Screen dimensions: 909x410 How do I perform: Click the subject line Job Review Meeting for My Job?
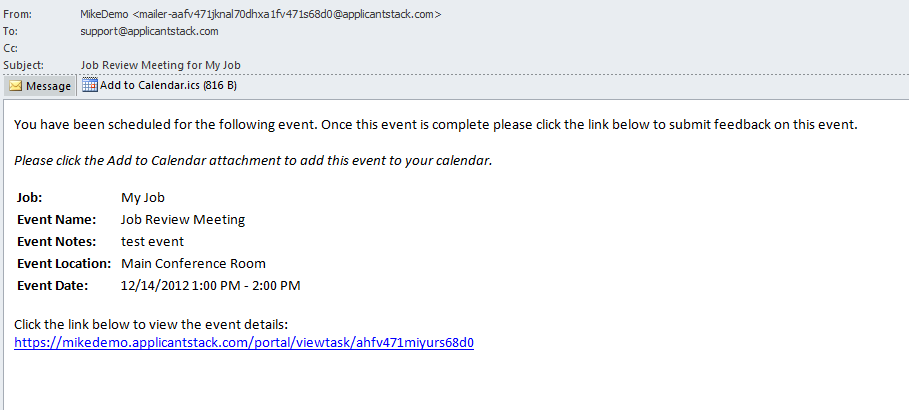pyautogui.click(x=160, y=65)
